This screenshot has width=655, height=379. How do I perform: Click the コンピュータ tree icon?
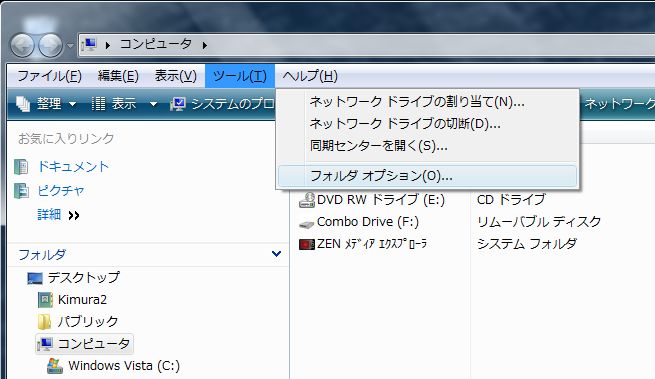[x=45, y=344]
